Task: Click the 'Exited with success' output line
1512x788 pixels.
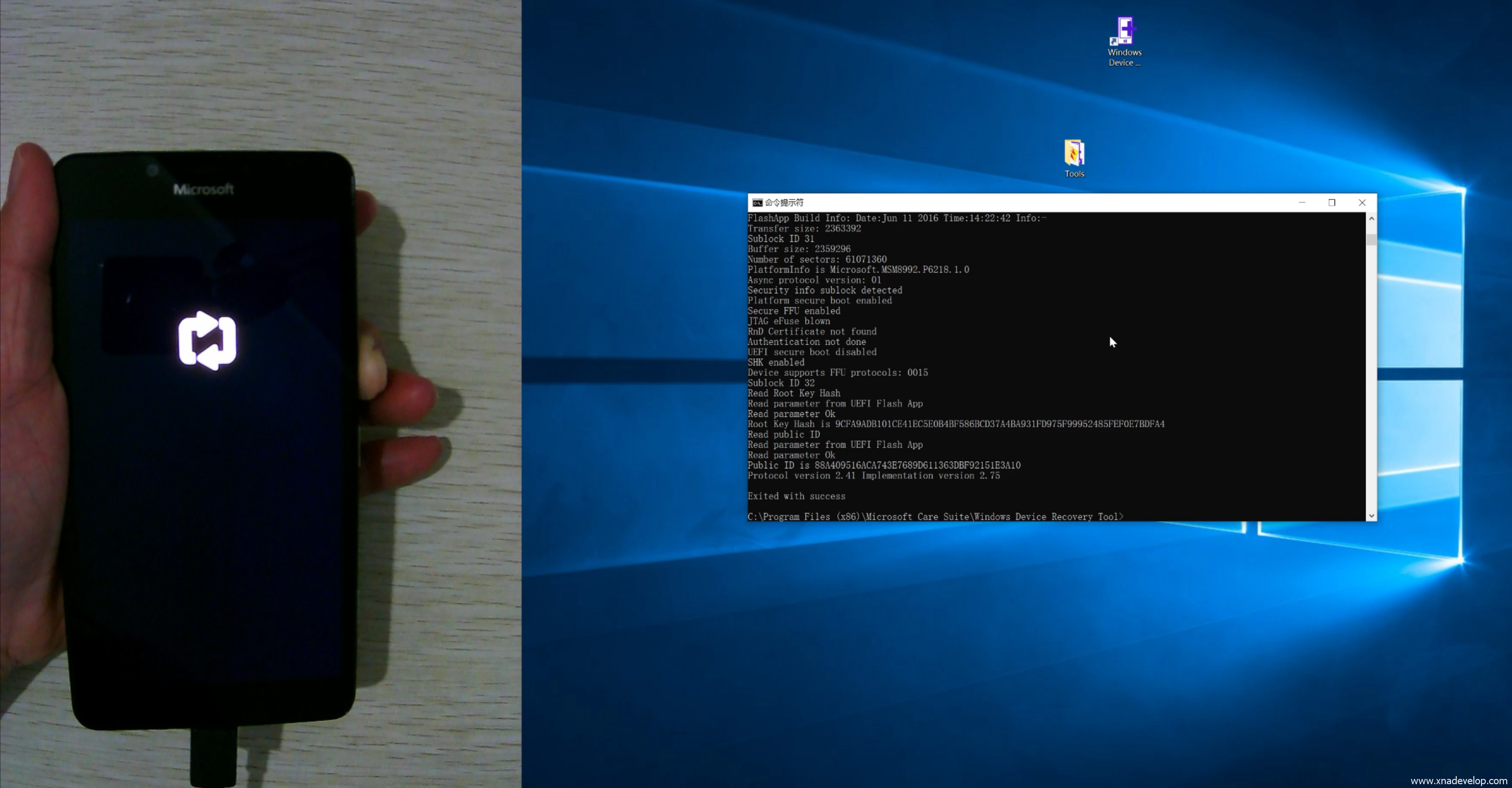Action: pos(797,496)
